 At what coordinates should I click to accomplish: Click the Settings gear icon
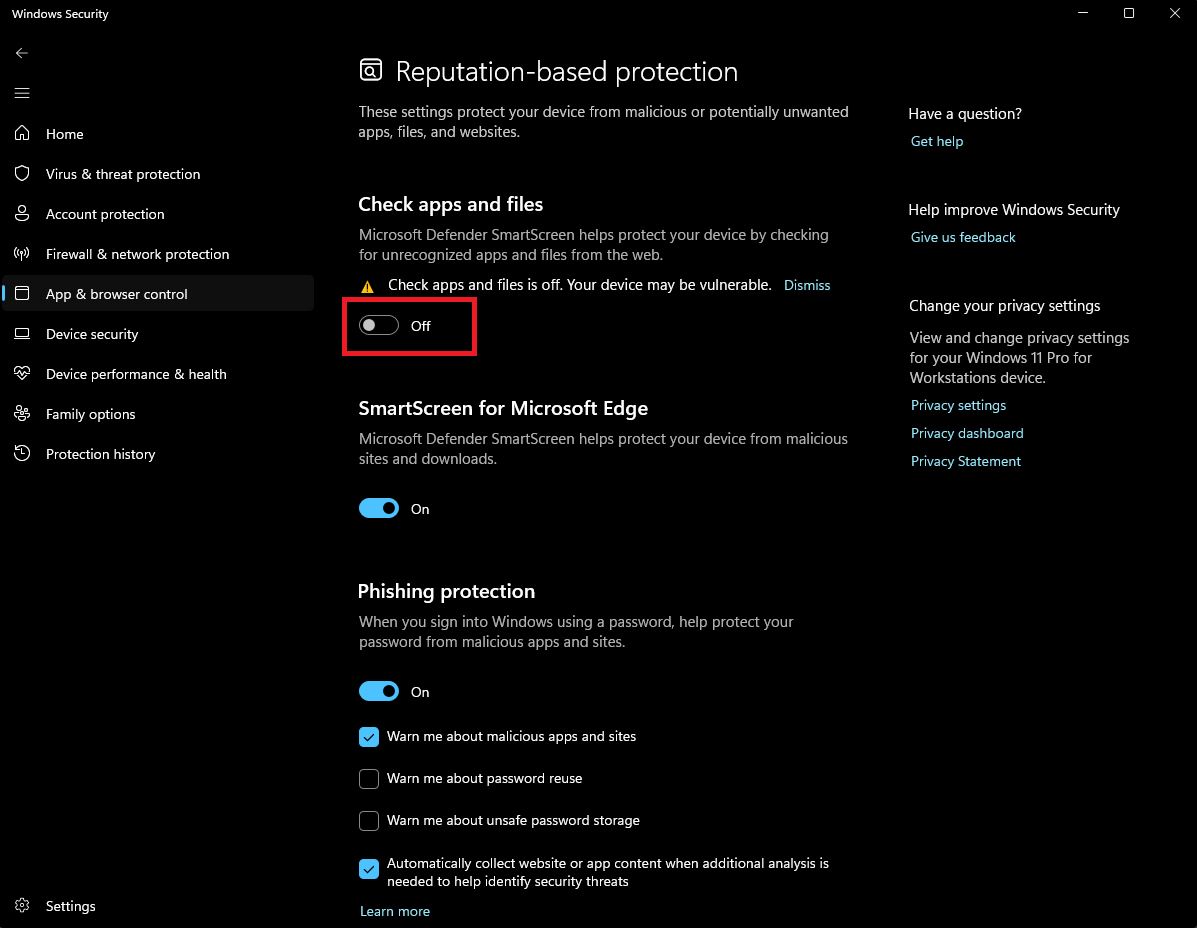click(22, 906)
